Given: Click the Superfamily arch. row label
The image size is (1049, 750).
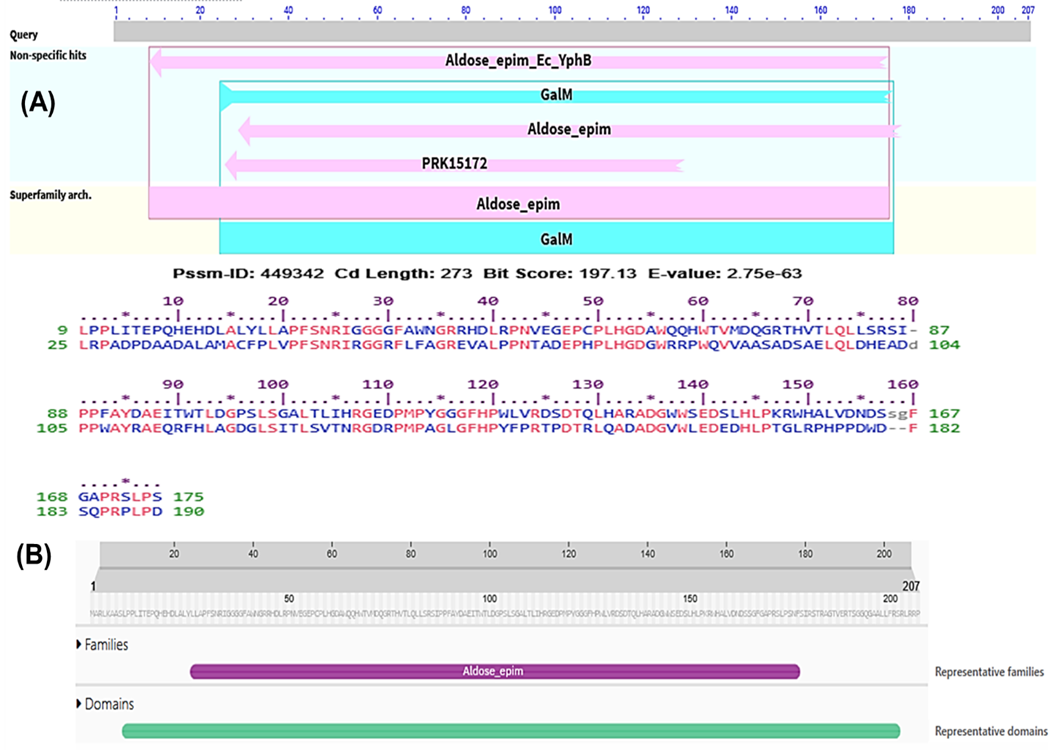Looking at the screenshot, I should click(51, 195).
